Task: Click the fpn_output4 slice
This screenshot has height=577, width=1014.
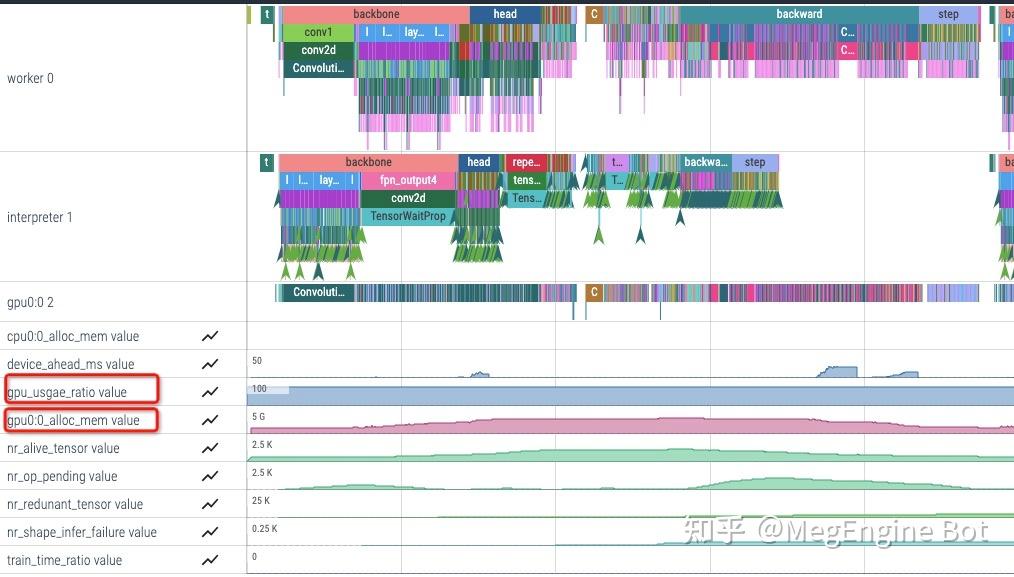Action: (407, 180)
